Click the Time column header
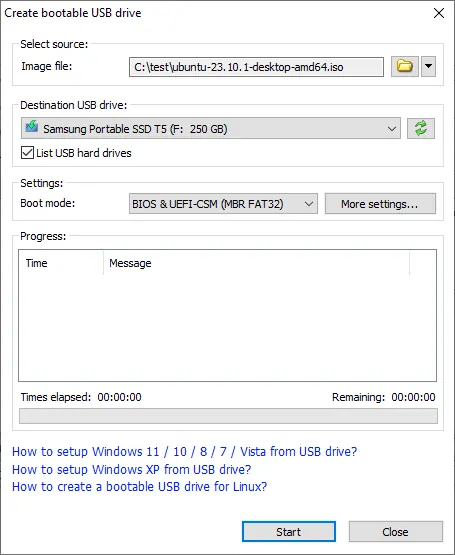 [x=61, y=263]
